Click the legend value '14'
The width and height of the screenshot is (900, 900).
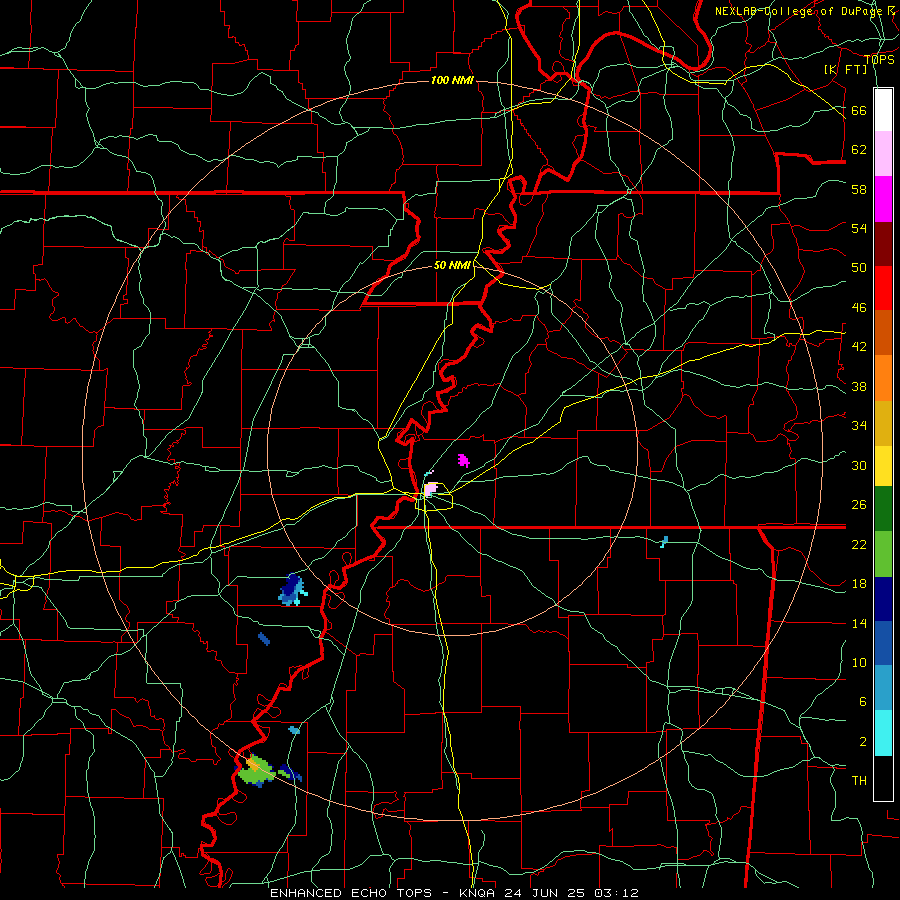tap(859, 623)
